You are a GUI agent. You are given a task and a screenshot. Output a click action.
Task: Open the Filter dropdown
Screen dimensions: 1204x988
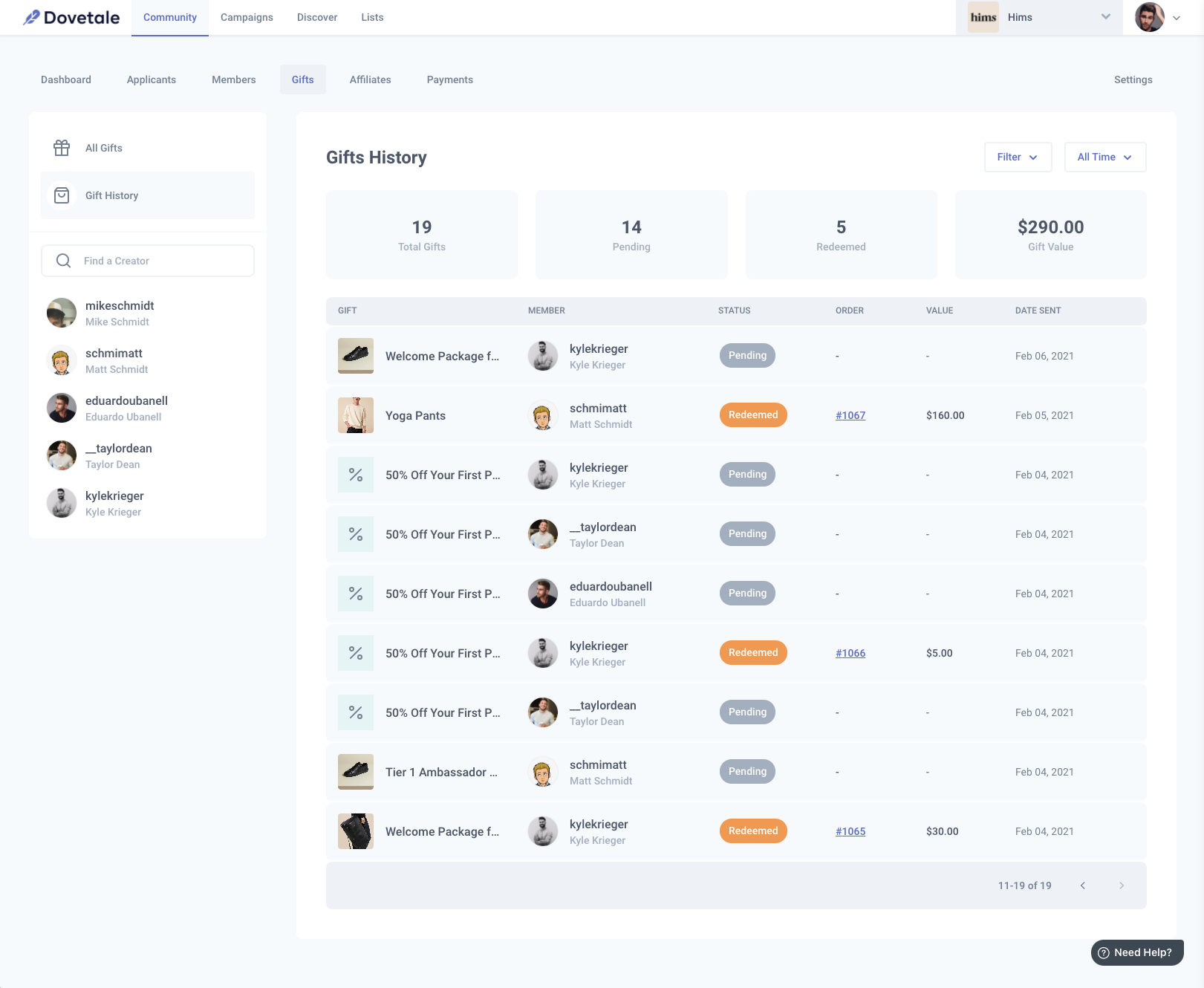(1018, 157)
